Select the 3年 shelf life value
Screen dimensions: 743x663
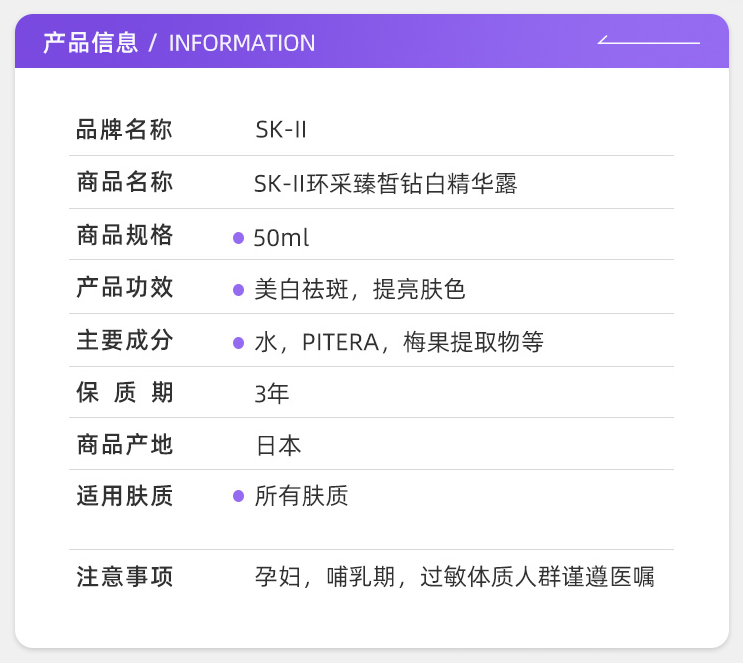272,394
